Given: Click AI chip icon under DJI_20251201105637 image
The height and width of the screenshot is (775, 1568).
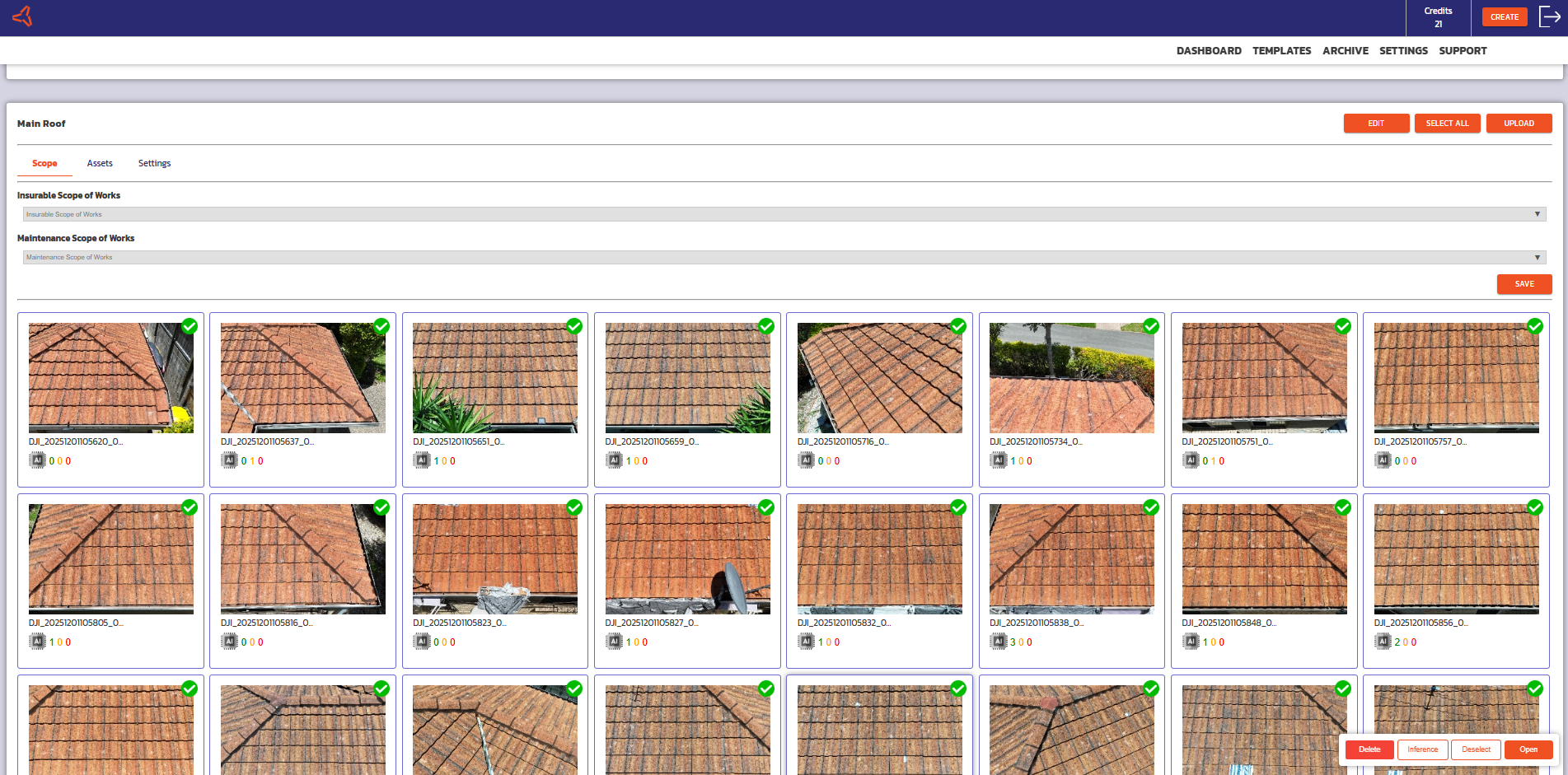Looking at the screenshot, I should pos(229,460).
